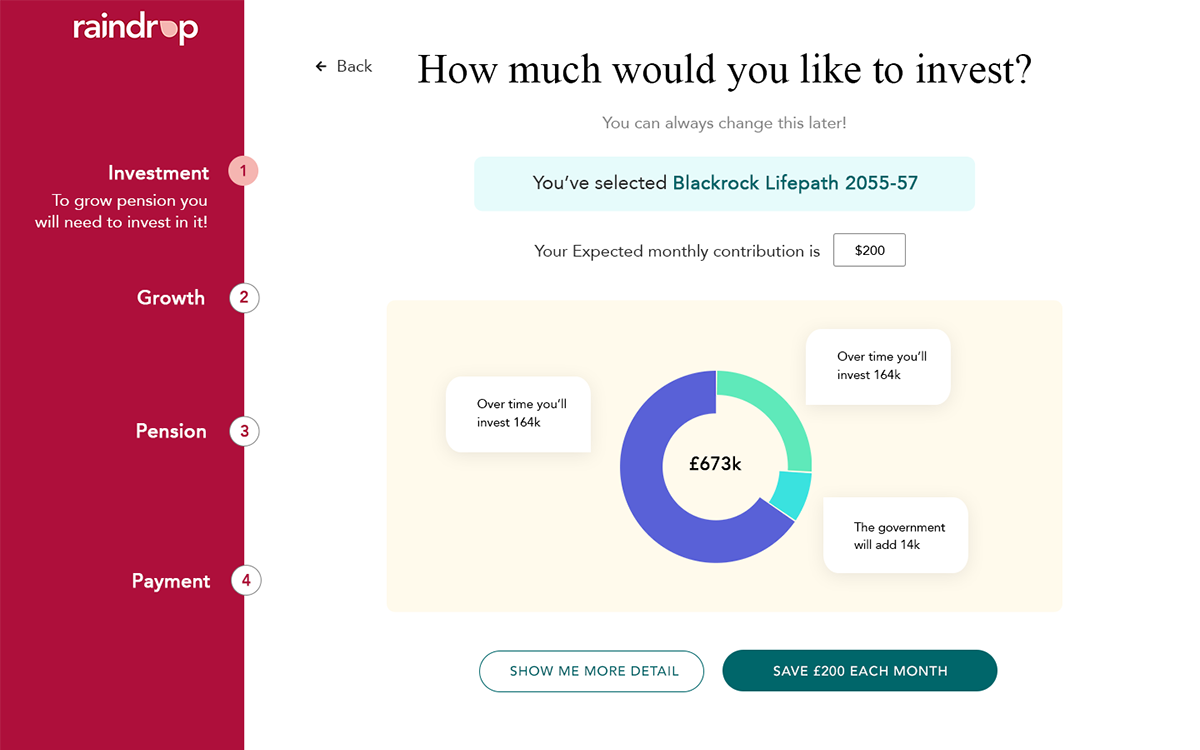Click Save £200 Each Month button
This screenshot has height=750, width=1200.
(x=860, y=671)
